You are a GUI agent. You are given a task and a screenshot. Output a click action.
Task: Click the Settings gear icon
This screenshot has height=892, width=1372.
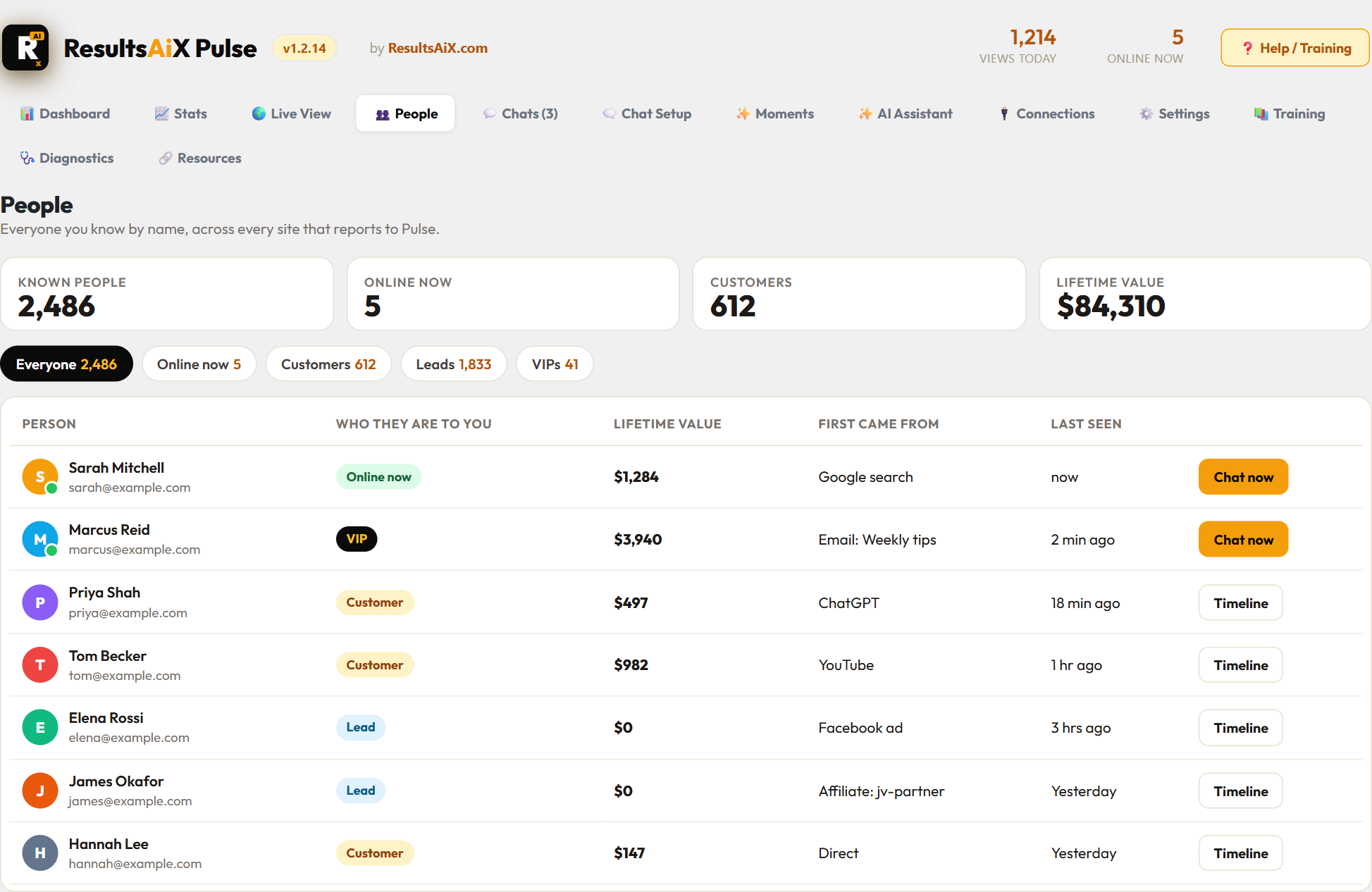click(1146, 114)
